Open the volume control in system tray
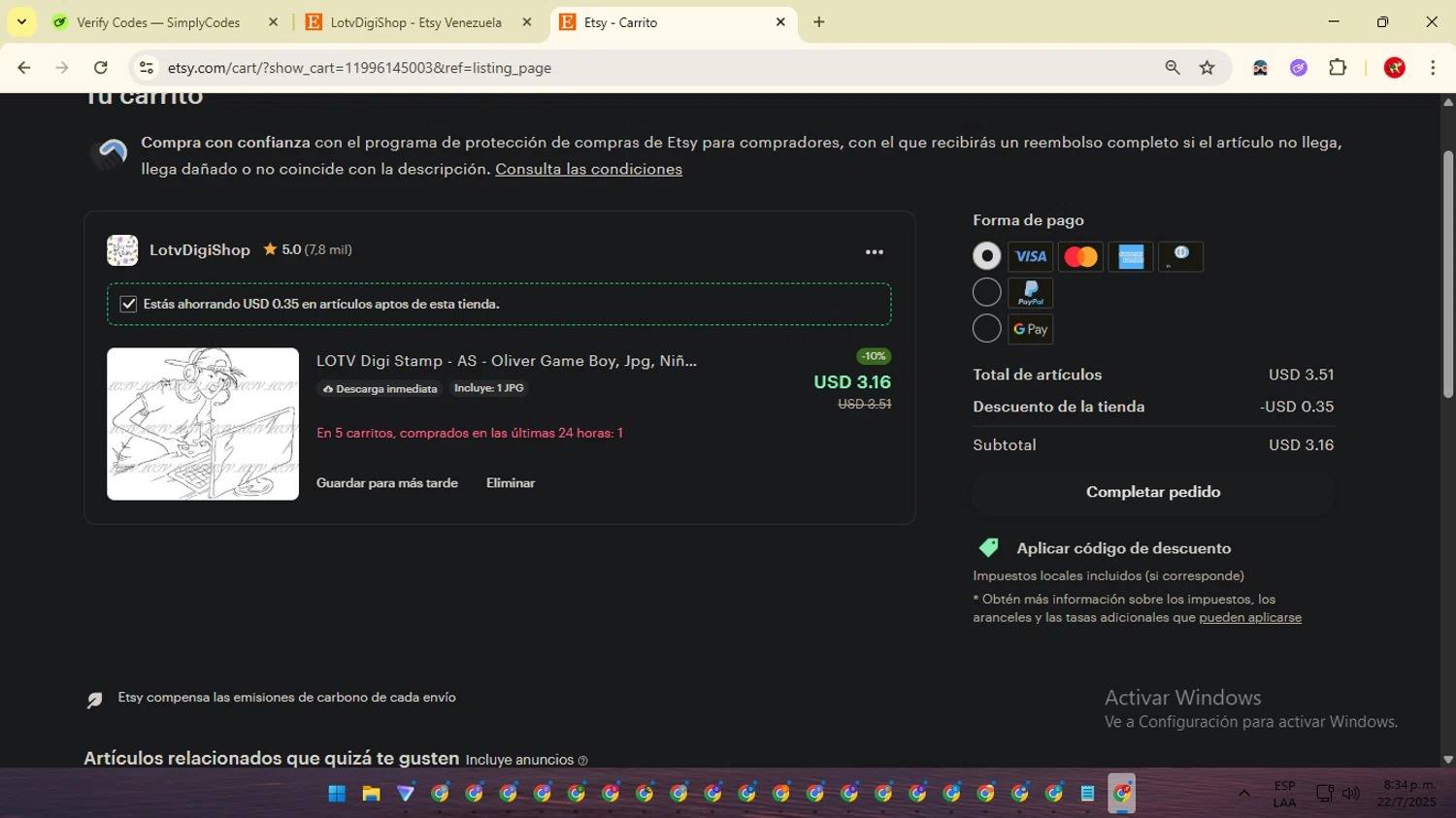Image resolution: width=1456 pixels, height=818 pixels. pos(1351,794)
